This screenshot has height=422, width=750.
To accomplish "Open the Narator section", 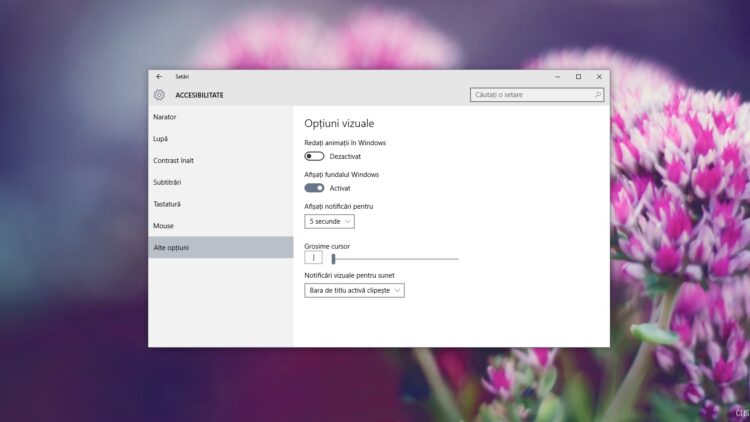I will click(x=165, y=117).
